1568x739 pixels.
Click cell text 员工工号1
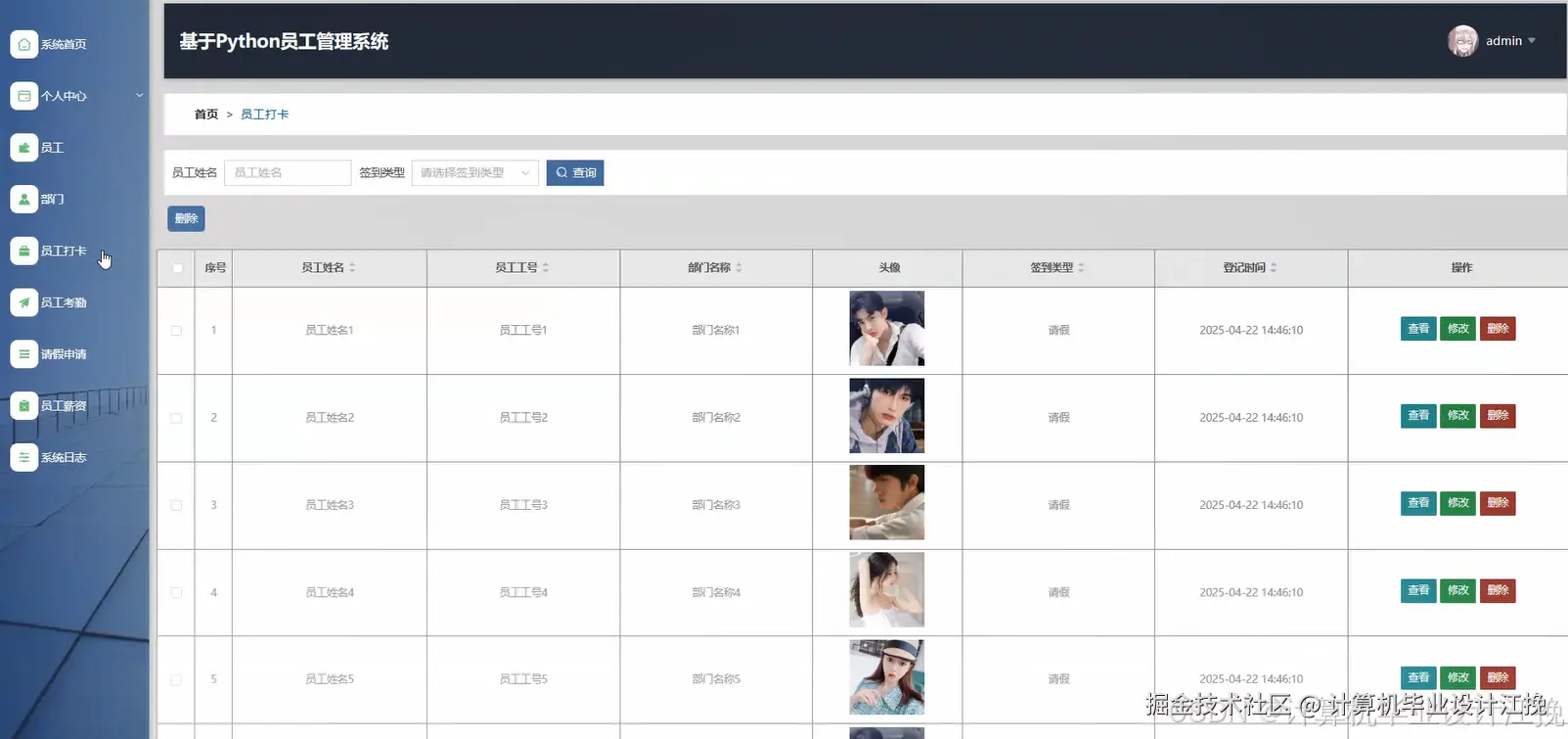[x=523, y=331]
